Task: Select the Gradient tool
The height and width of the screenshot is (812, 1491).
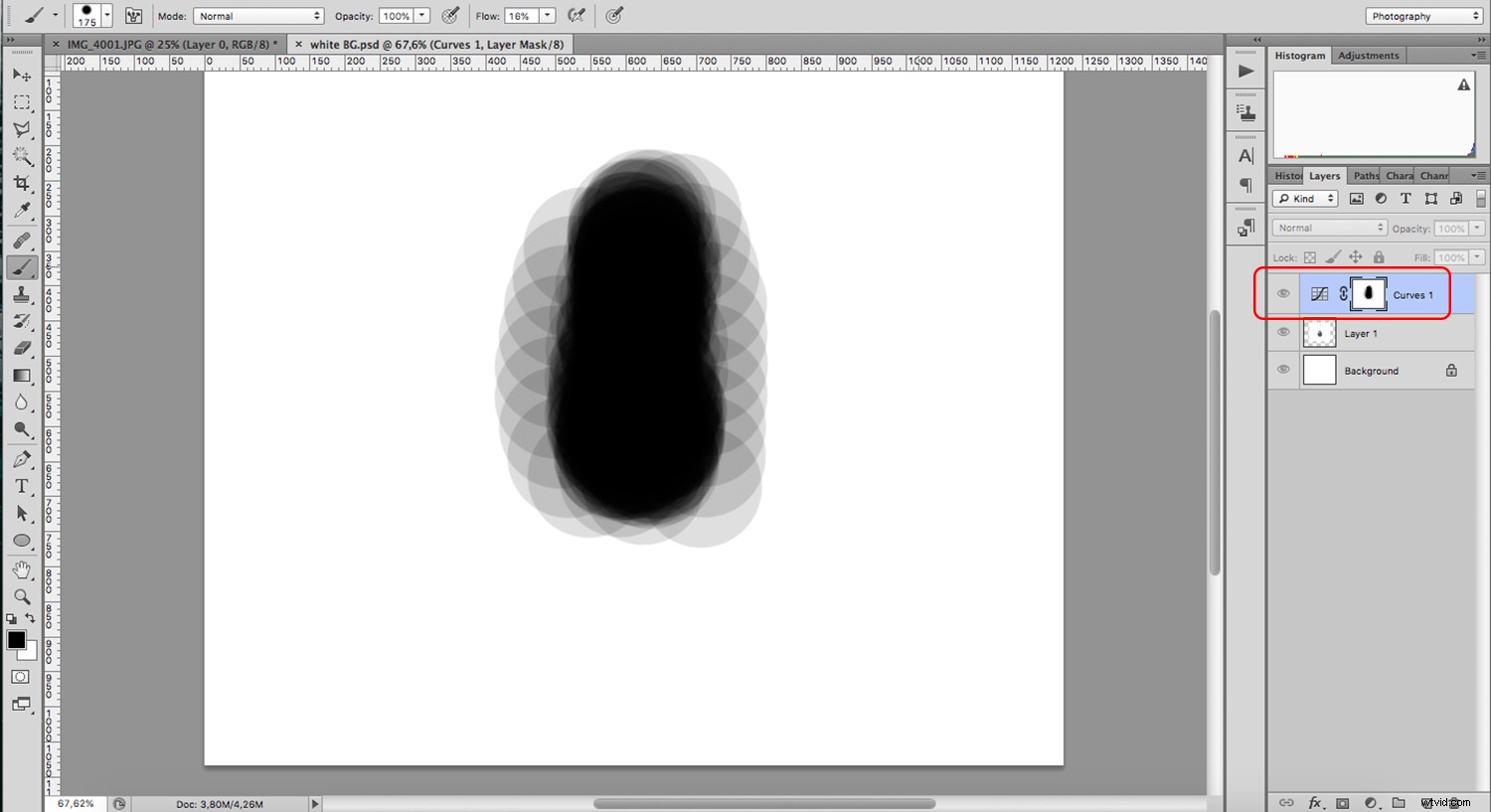Action: (22, 375)
